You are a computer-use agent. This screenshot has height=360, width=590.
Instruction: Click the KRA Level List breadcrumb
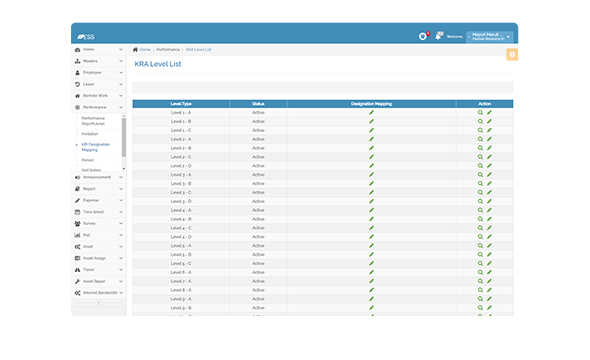pyautogui.click(x=198, y=50)
